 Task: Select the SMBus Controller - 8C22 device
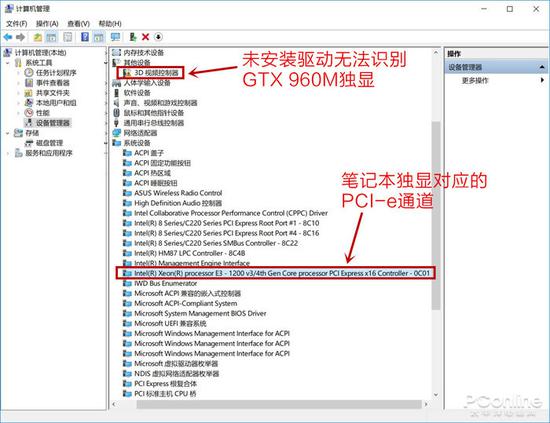(x=216, y=243)
